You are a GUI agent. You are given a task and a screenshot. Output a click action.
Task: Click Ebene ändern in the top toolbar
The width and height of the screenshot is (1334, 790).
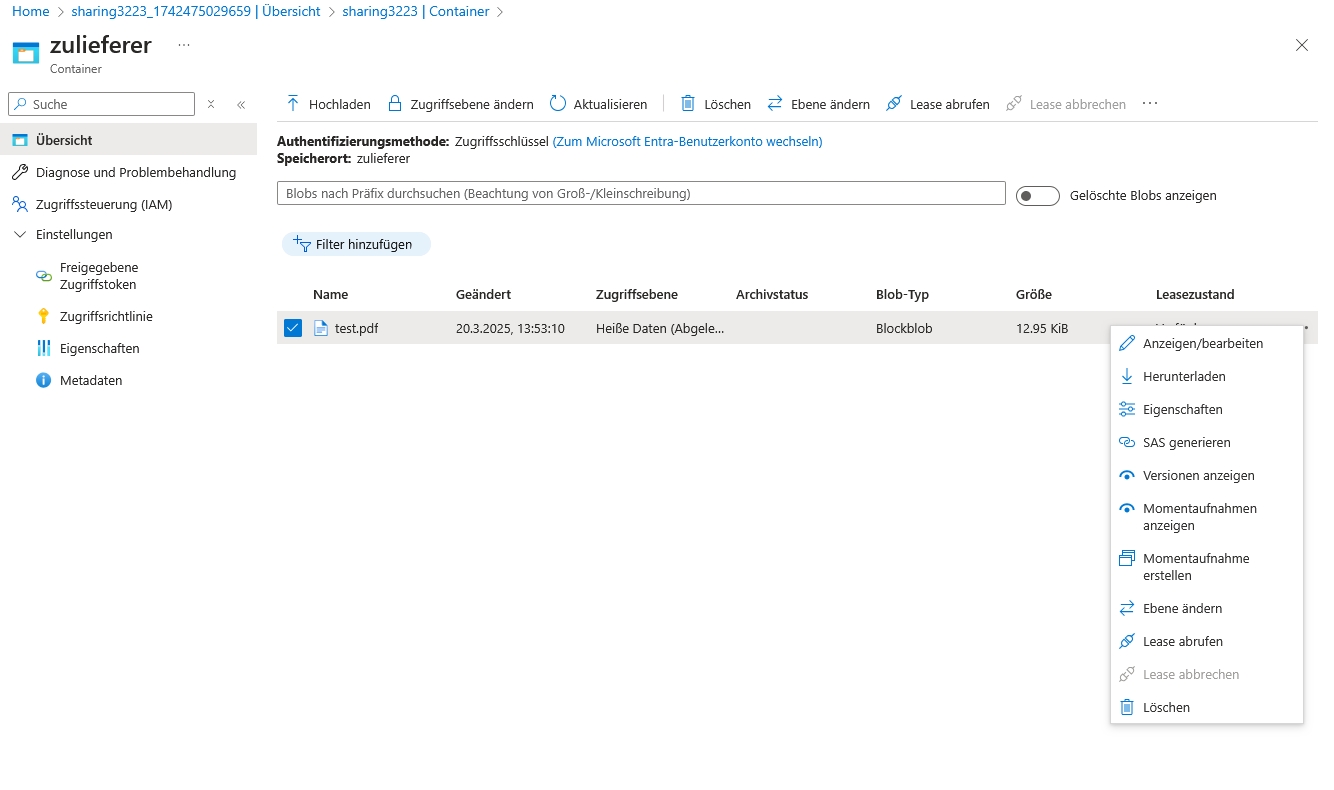818,104
